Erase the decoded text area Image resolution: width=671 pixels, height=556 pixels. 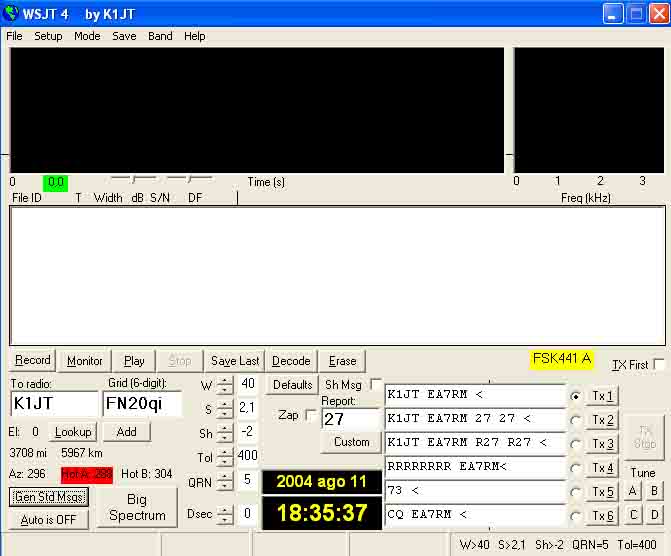tap(342, 361)
